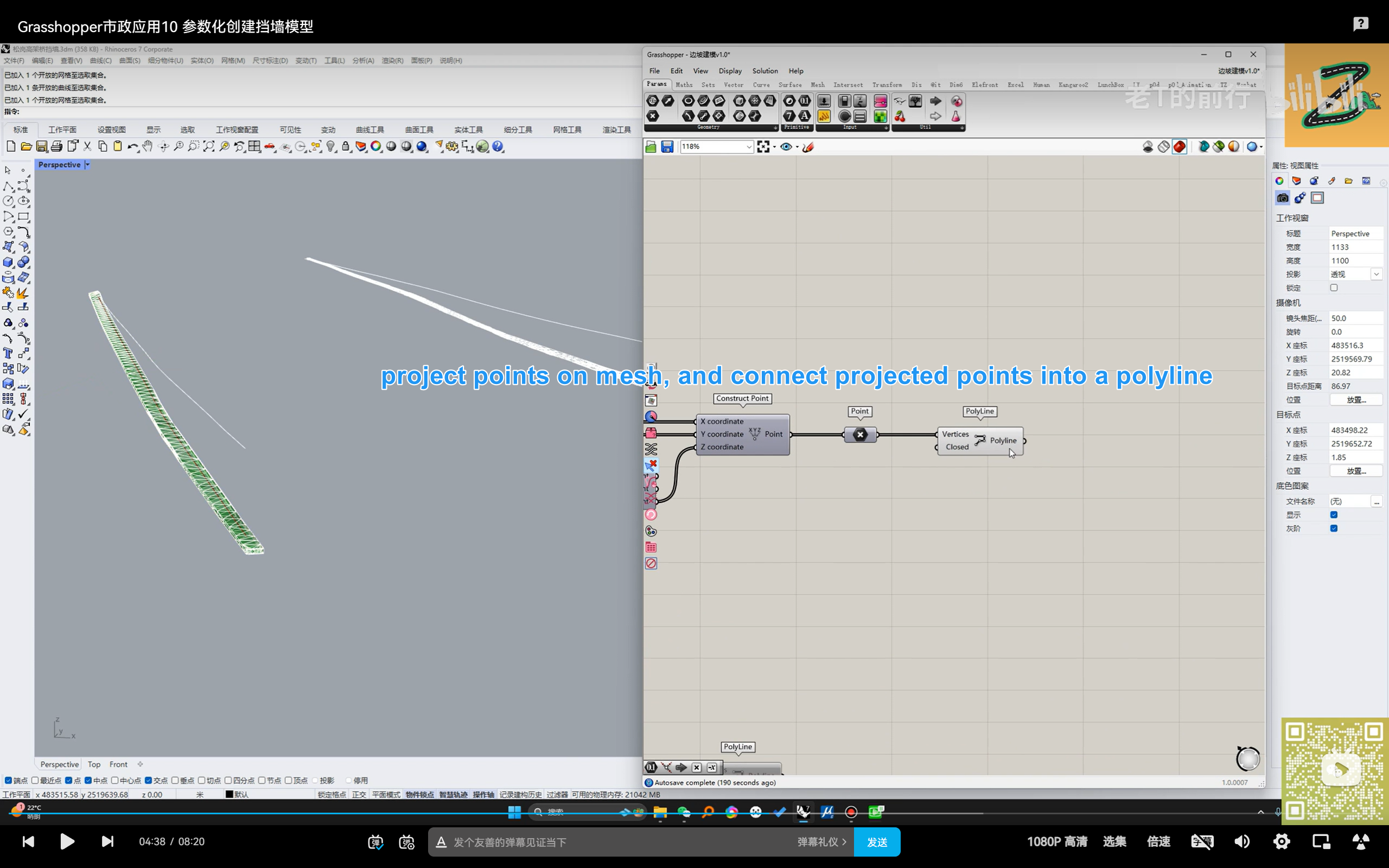The image size is (1389, 868).
Task: Expand the 投影 projection dropdown
Action: pos(1377,275)
